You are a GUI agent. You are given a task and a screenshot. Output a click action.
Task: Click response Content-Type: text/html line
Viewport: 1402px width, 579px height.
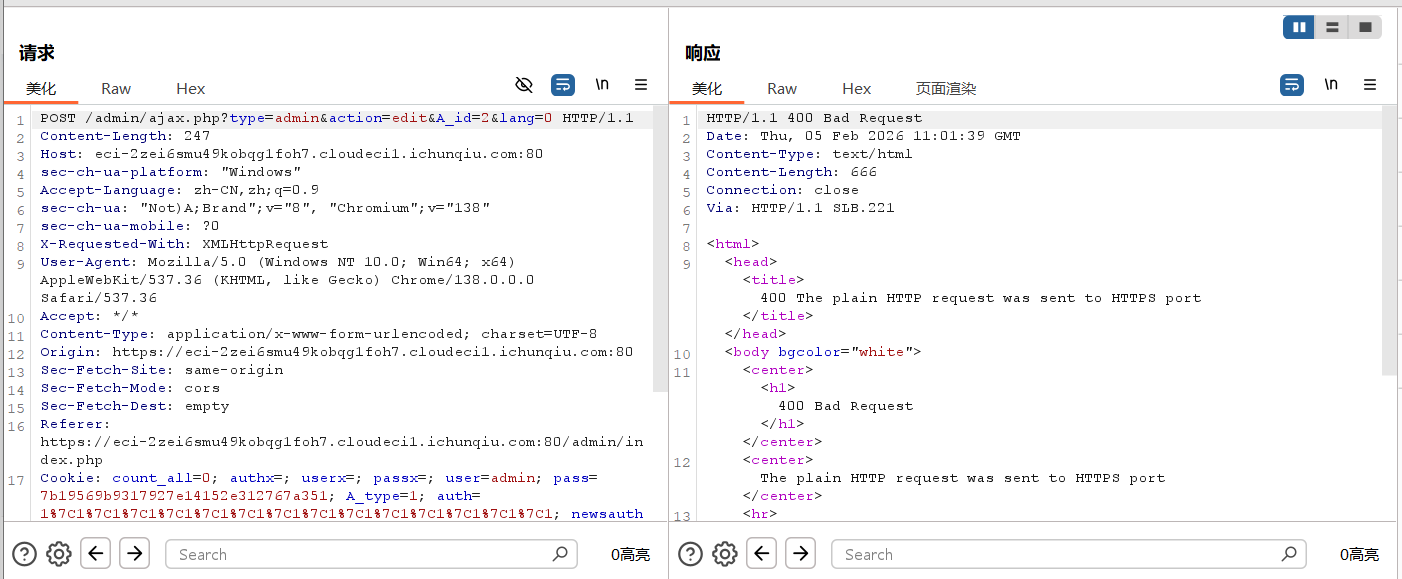pos(809,154)
